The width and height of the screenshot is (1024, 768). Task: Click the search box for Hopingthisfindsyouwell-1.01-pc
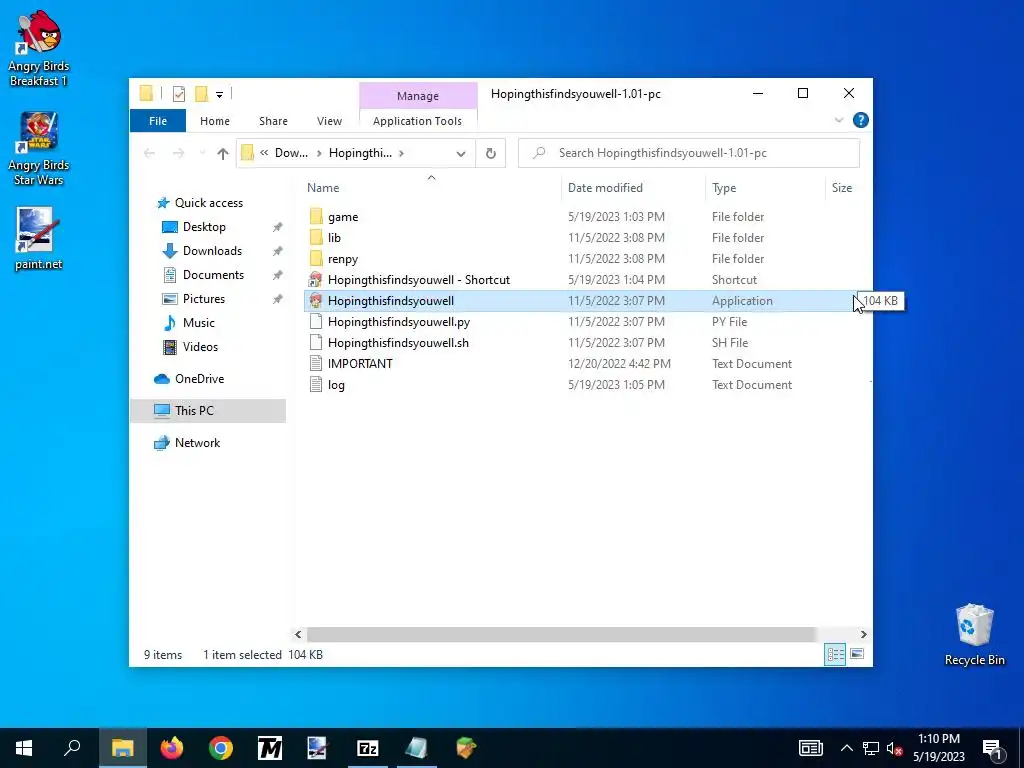(689, 153)
